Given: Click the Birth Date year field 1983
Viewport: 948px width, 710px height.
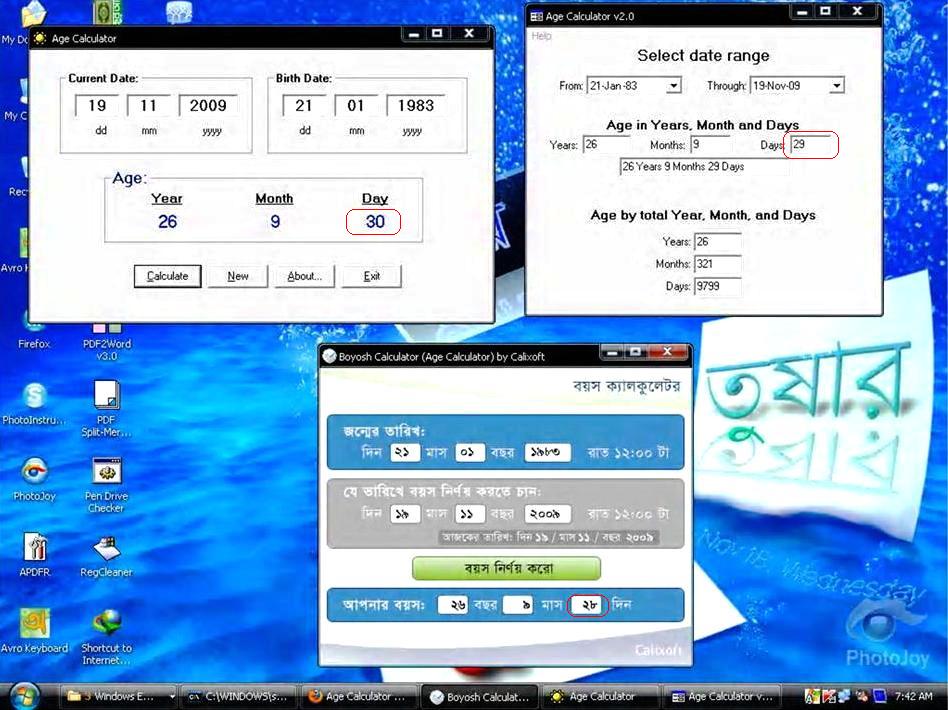Looking at the screenshot, I should [415, 106].
